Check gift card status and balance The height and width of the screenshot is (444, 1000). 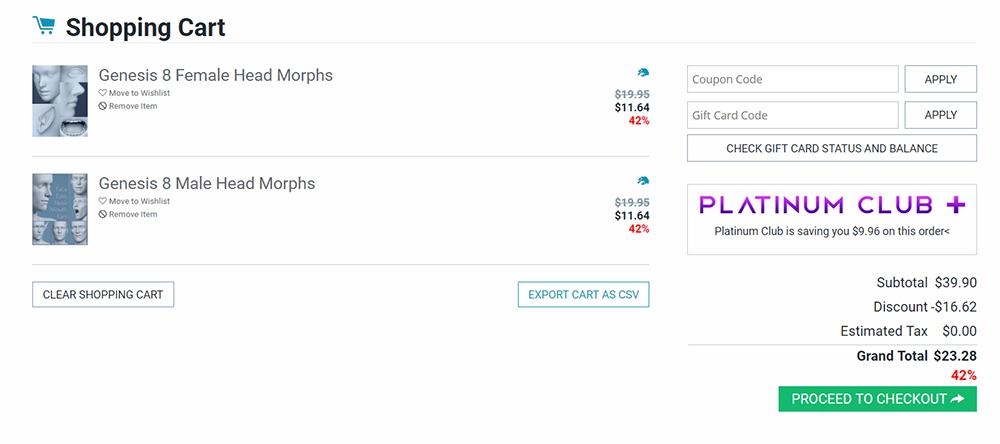pos(831,148)
